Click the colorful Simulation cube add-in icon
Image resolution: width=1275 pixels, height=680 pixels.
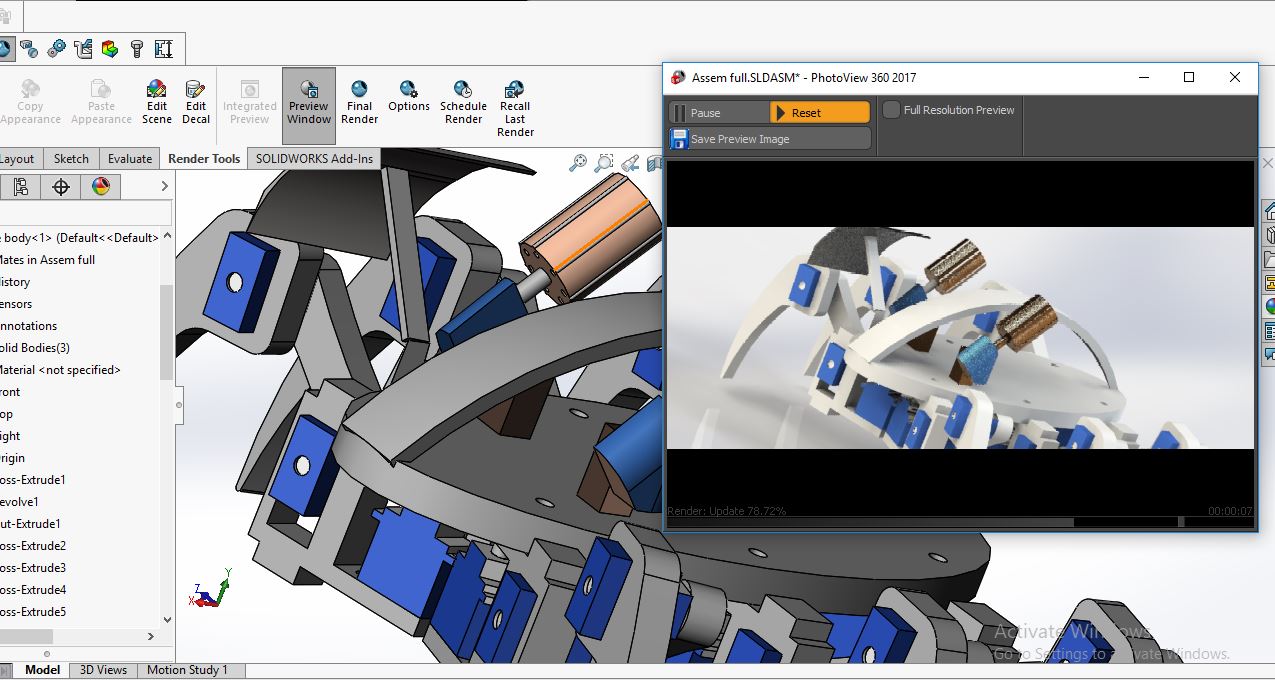[110, 48]
